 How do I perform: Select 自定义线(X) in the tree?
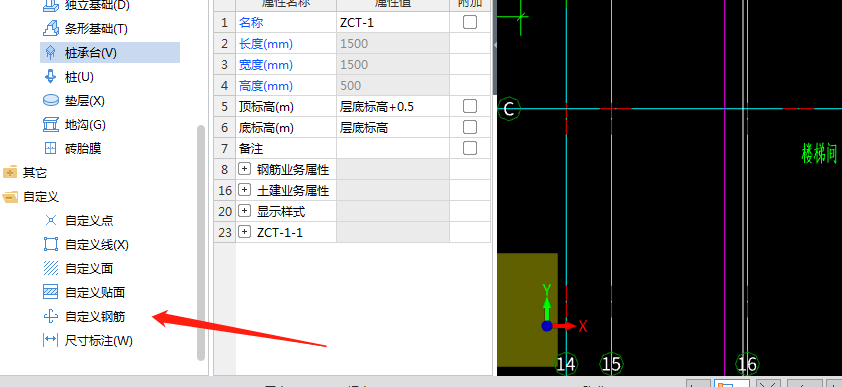click(97, 245)
